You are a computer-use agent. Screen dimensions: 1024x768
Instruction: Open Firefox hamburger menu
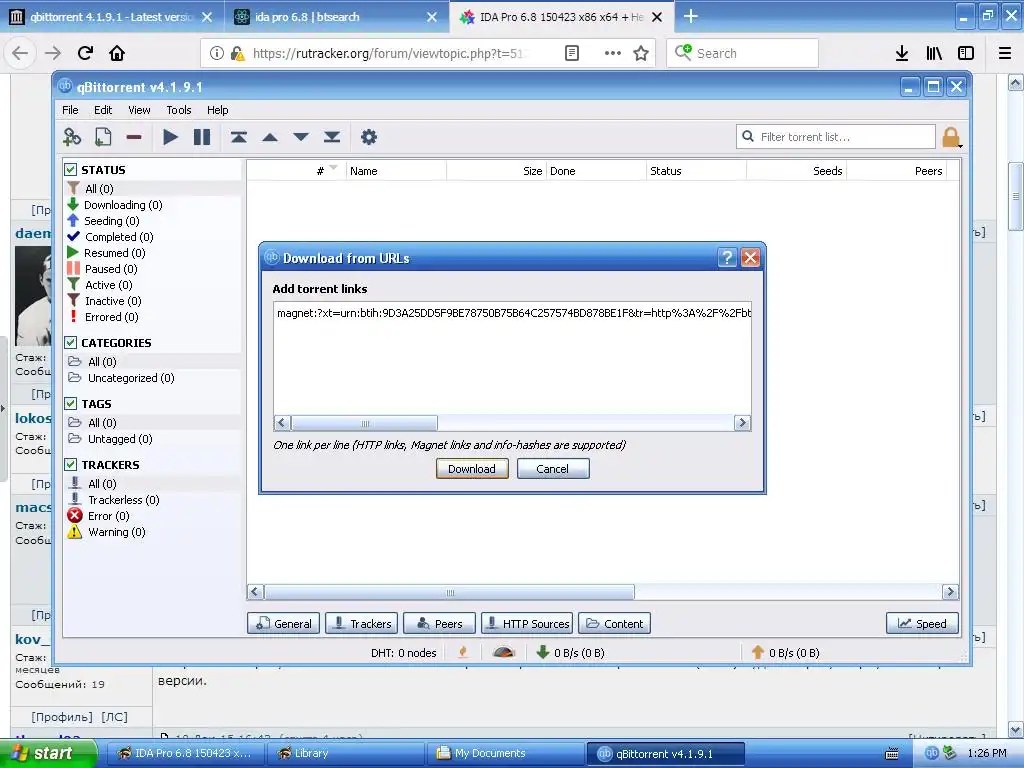point(1005,53)
